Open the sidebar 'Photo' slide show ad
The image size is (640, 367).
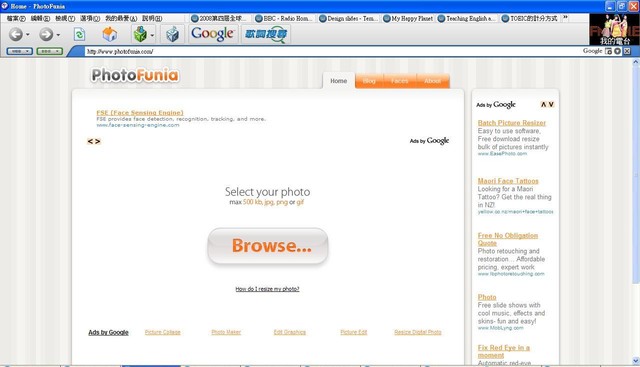487,297
